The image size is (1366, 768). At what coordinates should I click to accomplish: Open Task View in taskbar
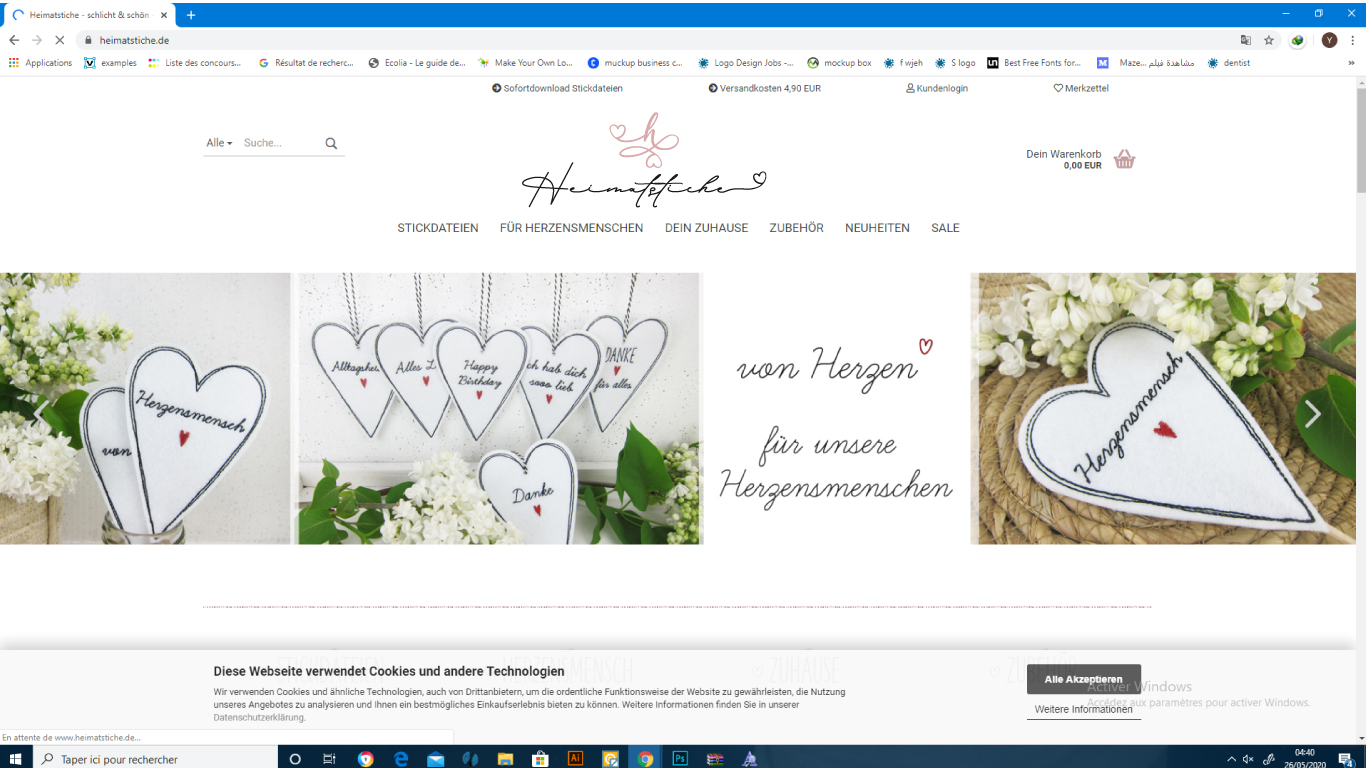pyautogui.click(x=330, y=759)
